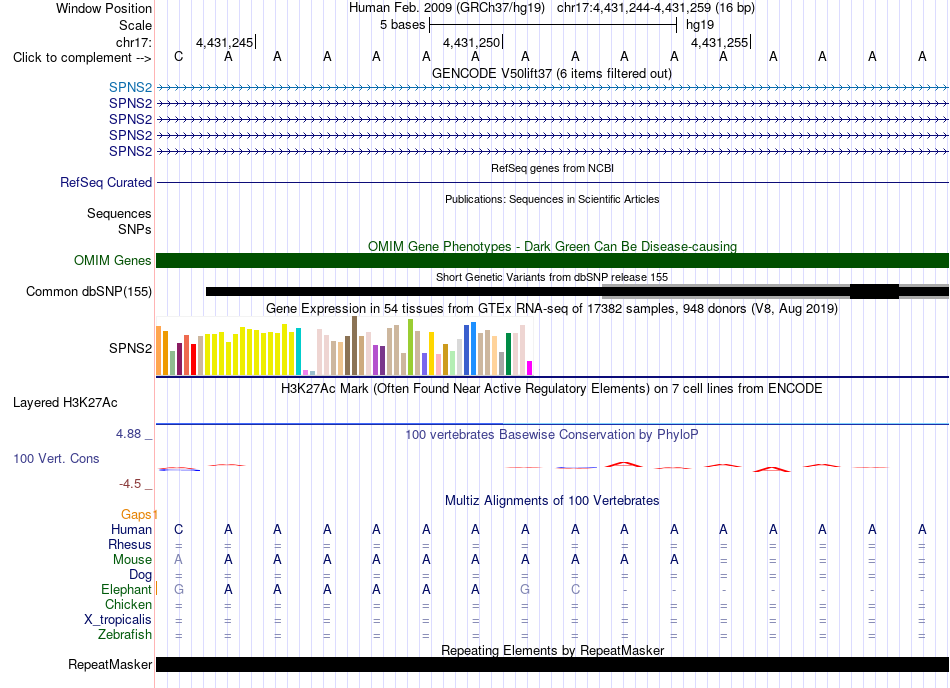This screenshot has height=688, width=950.
Task: Open '100 vertebrates Basewise Conservation by PhyloP' title
Action: [552, 434]
